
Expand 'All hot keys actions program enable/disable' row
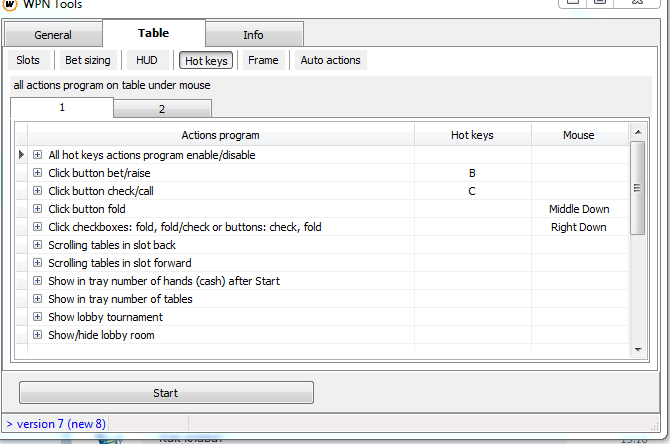coord(38,155)
